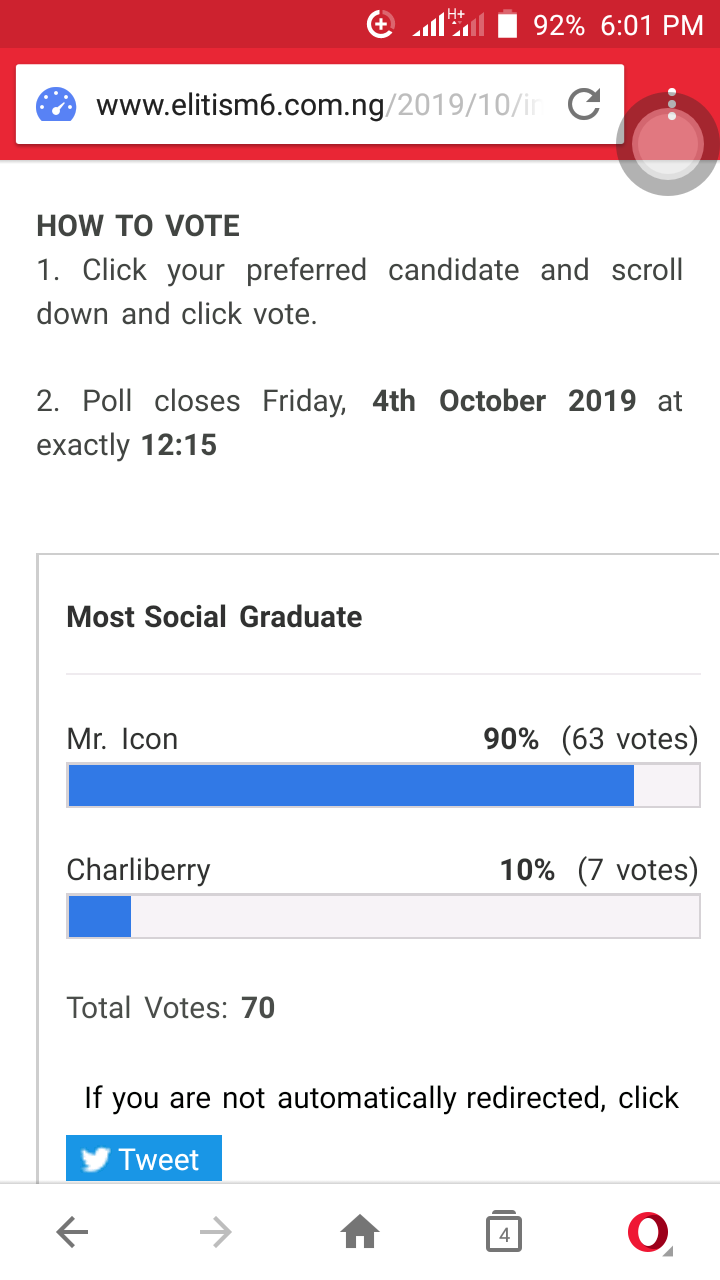
Task: Click the Mr. Icon vote progress bar
Action: point(383,785)
